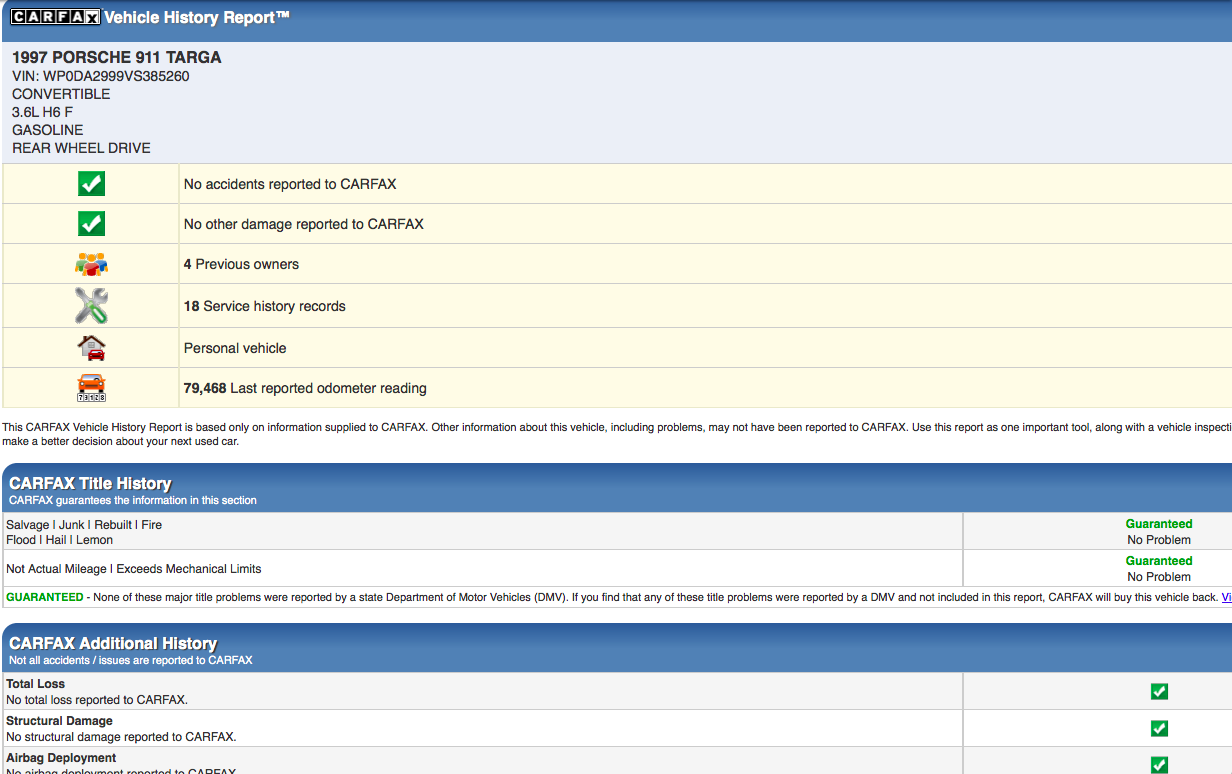Click 'No Problem' in the Salvage row
The image size is (1232, 774).
tap(1159, 540)
